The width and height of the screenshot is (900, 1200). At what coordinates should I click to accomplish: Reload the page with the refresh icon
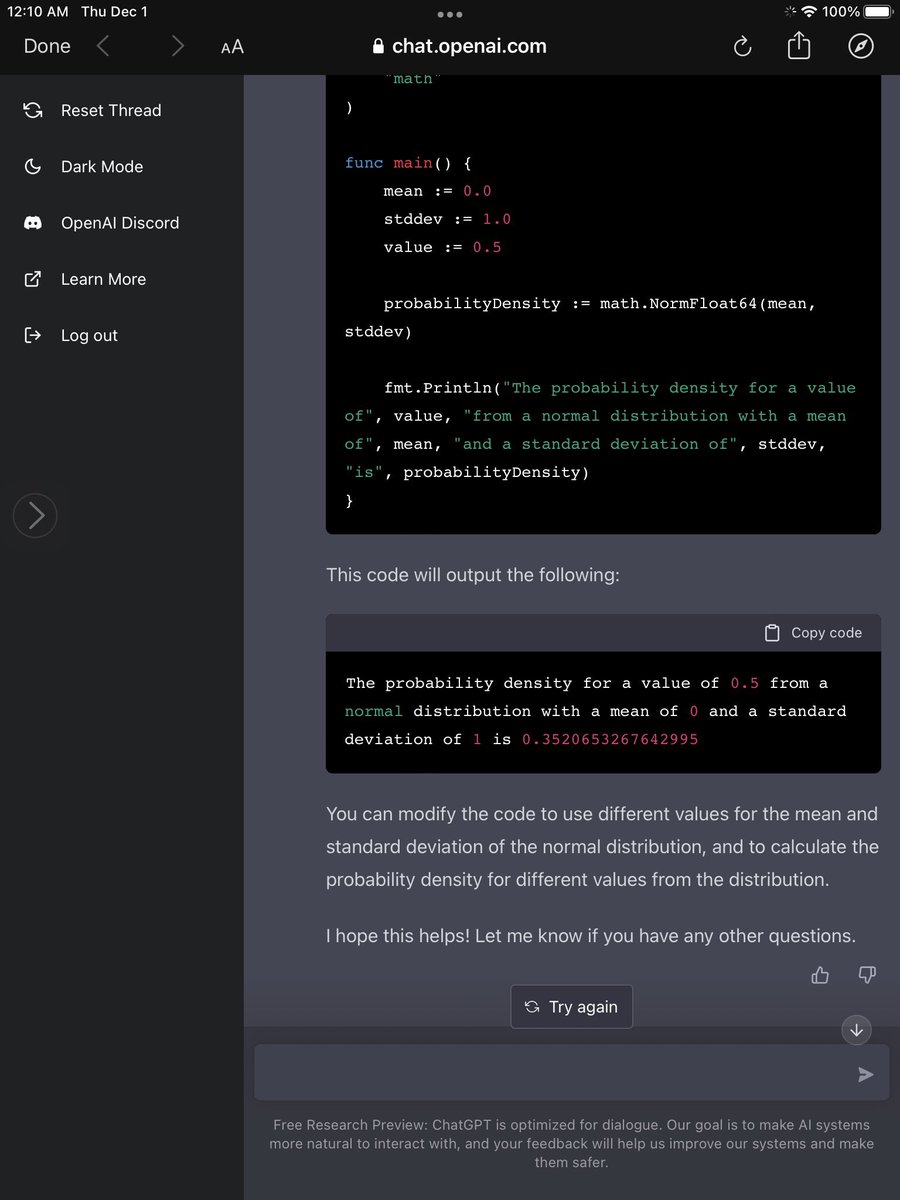pyautogui.click(x=742, y=46)
